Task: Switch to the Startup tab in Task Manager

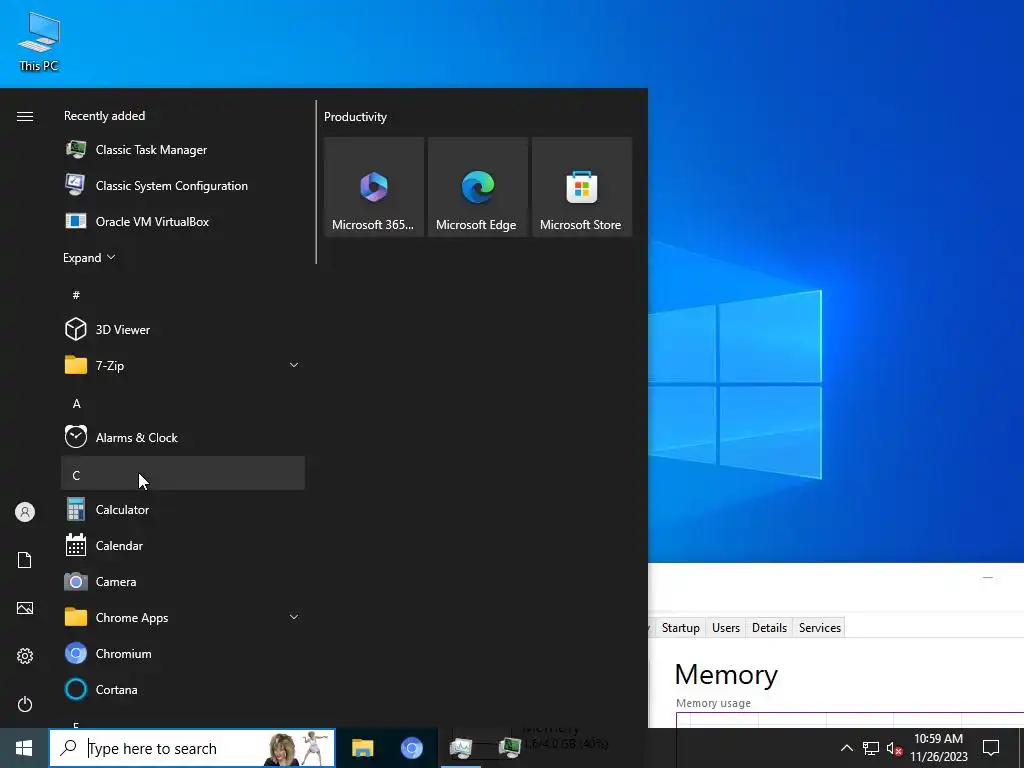Action: [680, 628]
